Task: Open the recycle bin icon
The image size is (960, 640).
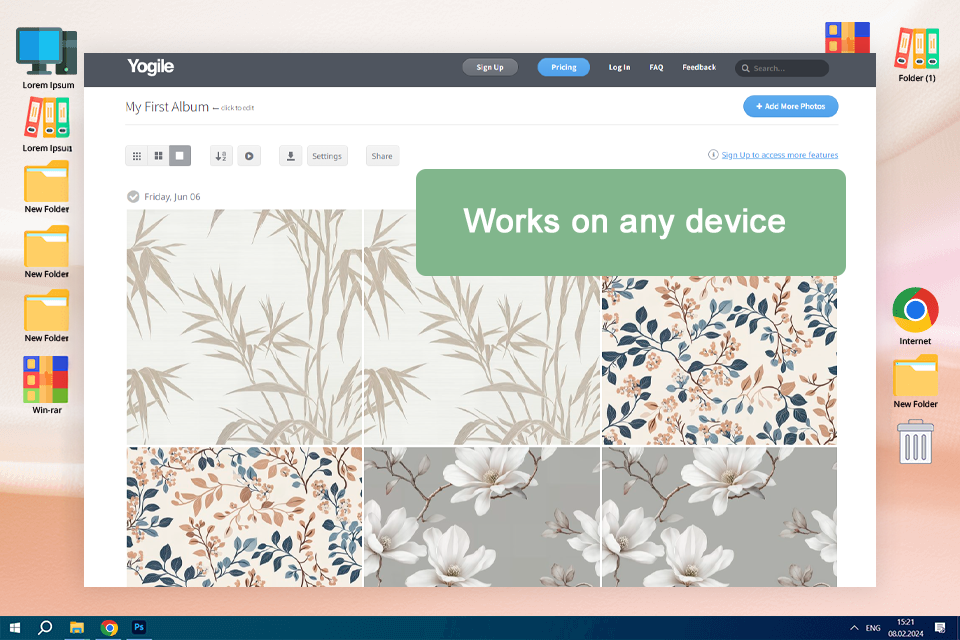Action: click(915, 441)
